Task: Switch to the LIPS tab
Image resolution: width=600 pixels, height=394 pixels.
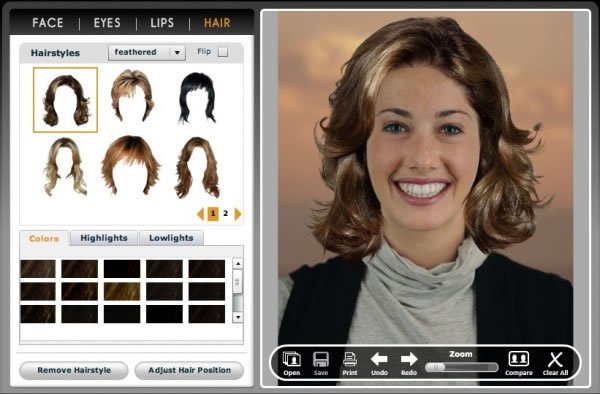Action: pyautogui.click(x=162, y=23)
